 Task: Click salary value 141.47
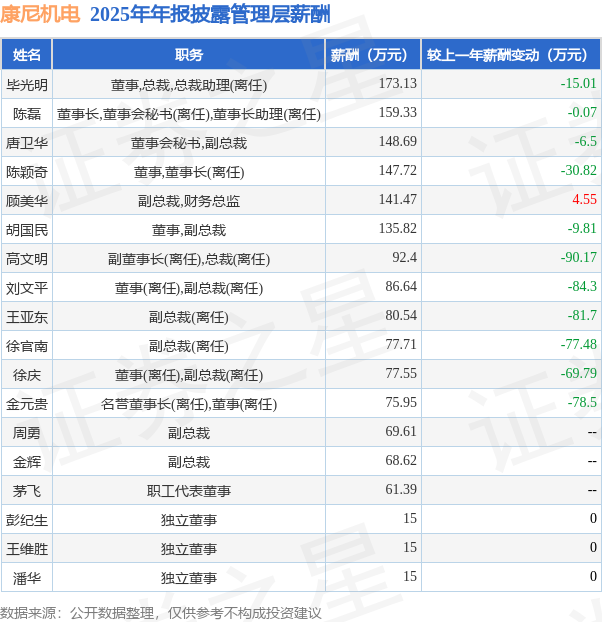click(397, 199)
